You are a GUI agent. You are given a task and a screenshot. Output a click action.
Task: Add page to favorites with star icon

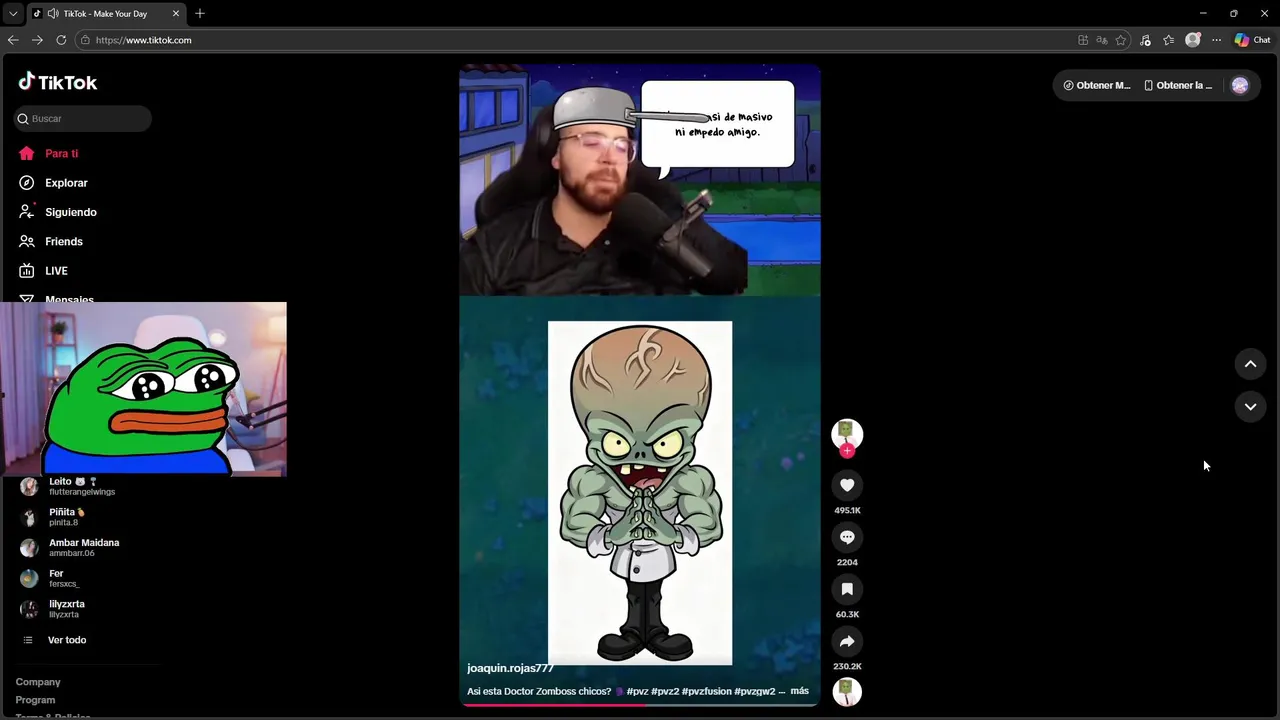tap(1121, 40)
